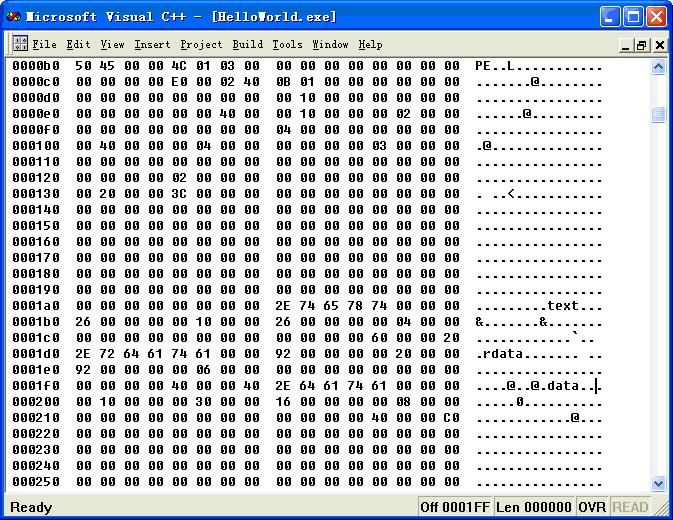Screen dimensions: 673x520
Task: Click the address 000190 in the offset column
Action: pos(36,290)
